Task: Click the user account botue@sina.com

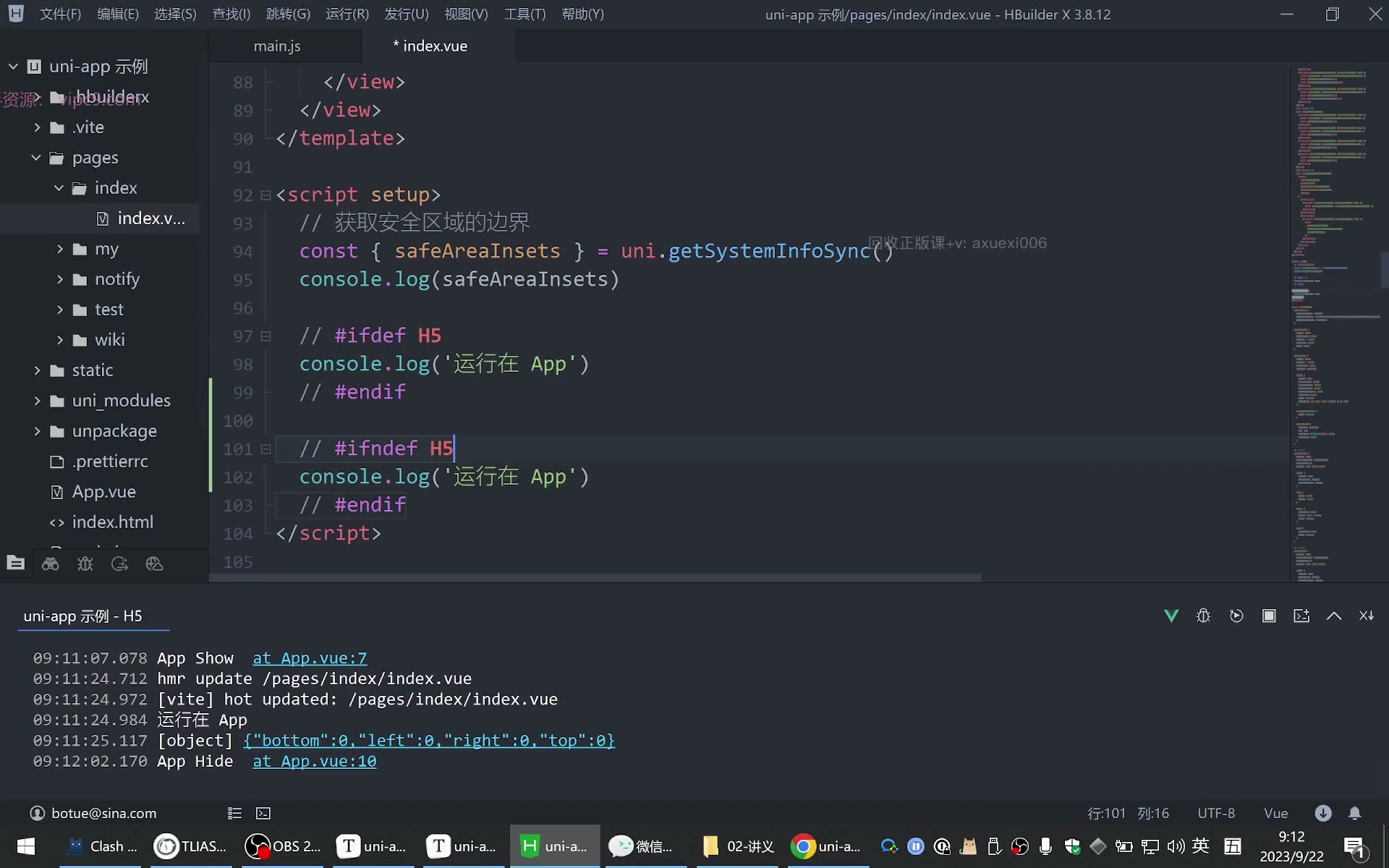Action: 93,813
